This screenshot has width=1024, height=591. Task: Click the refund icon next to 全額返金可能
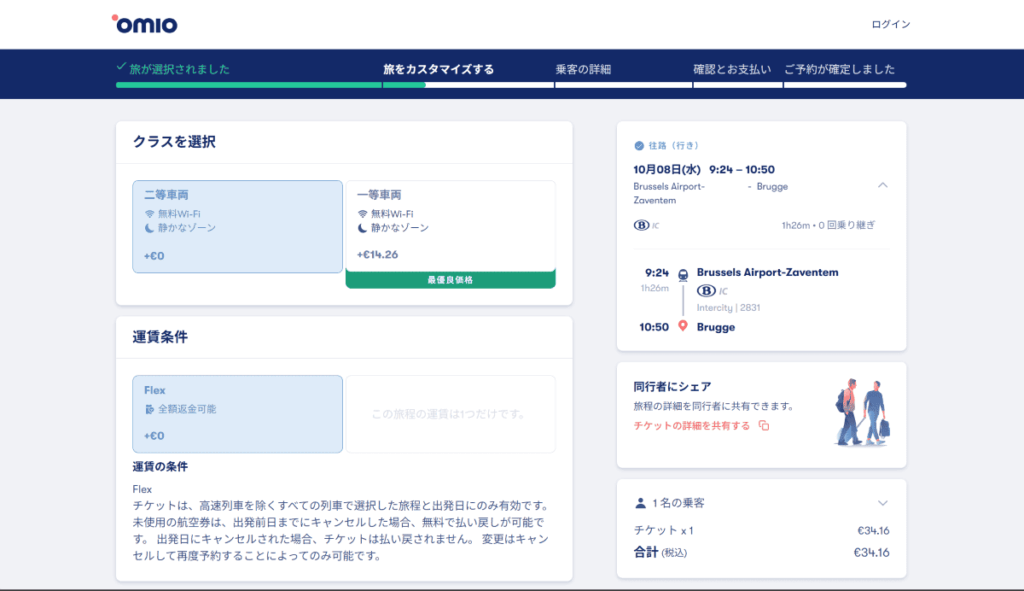149,409
